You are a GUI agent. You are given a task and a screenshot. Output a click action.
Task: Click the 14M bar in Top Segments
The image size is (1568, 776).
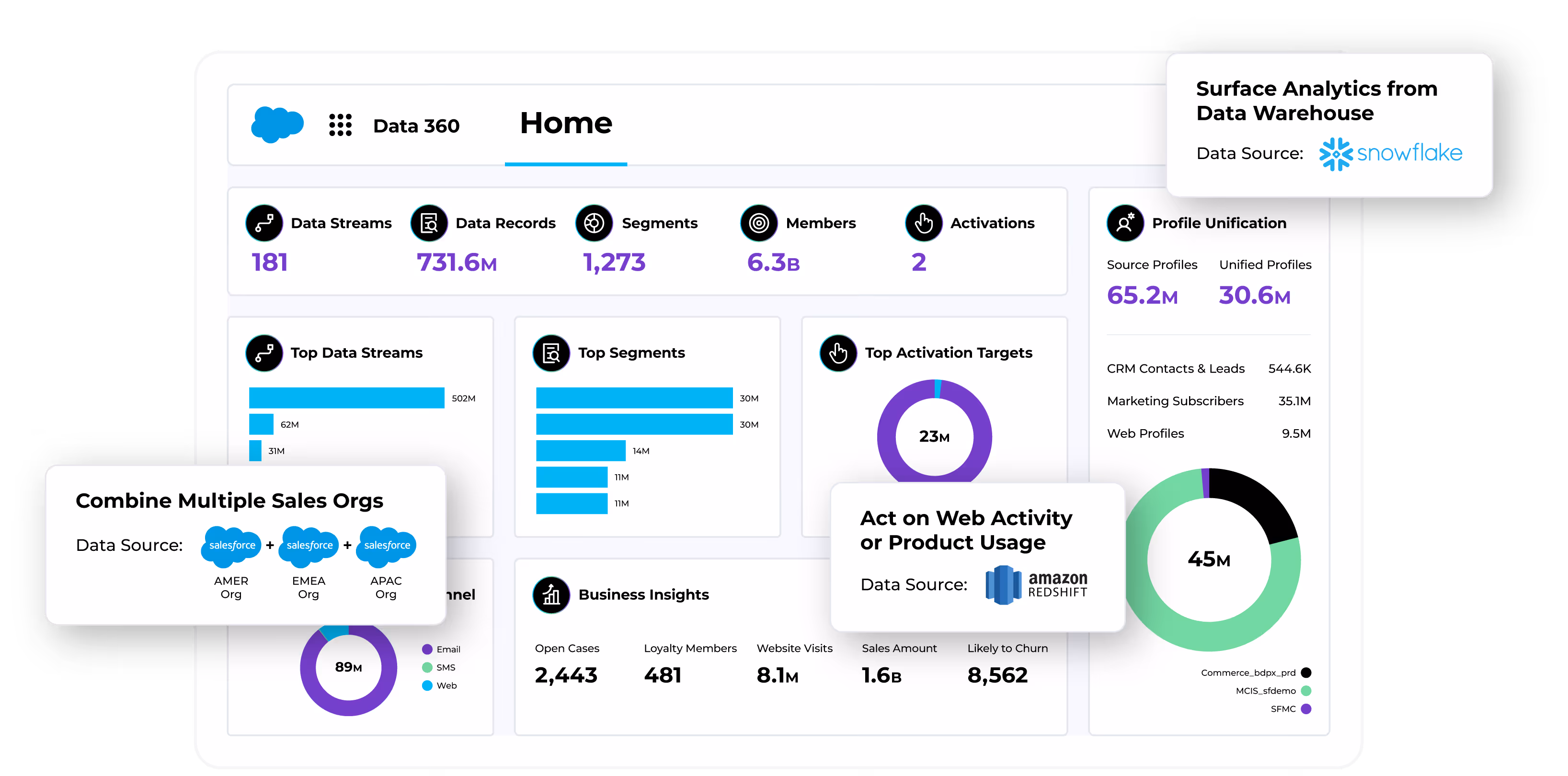click(581, 450)
